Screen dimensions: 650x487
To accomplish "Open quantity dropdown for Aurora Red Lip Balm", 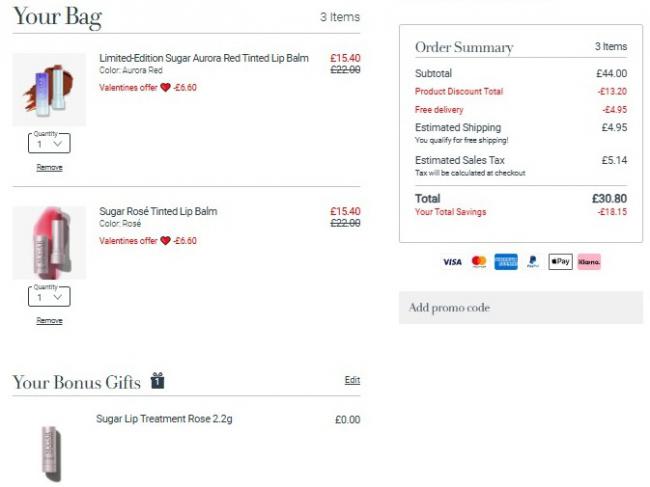I will coord(49,143).
